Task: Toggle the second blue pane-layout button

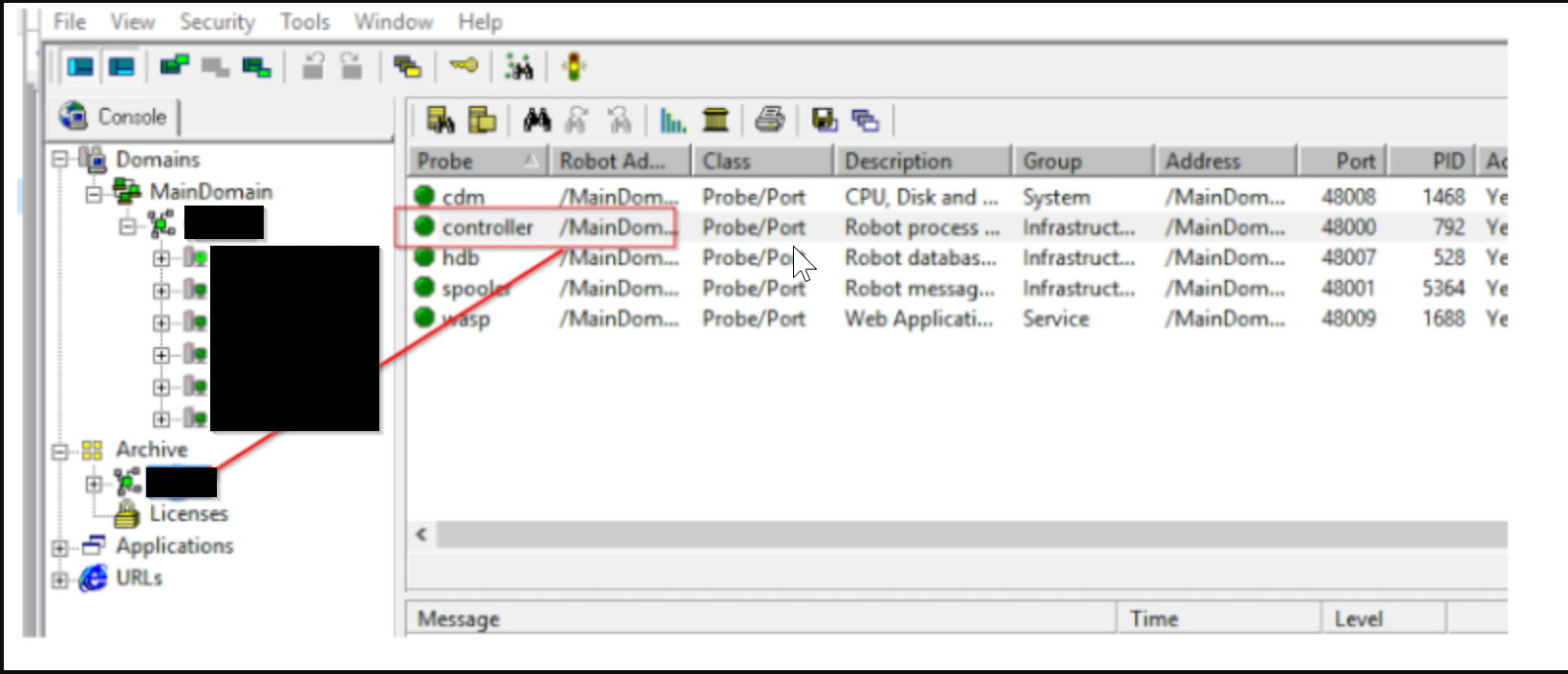Action: [121, 67]
